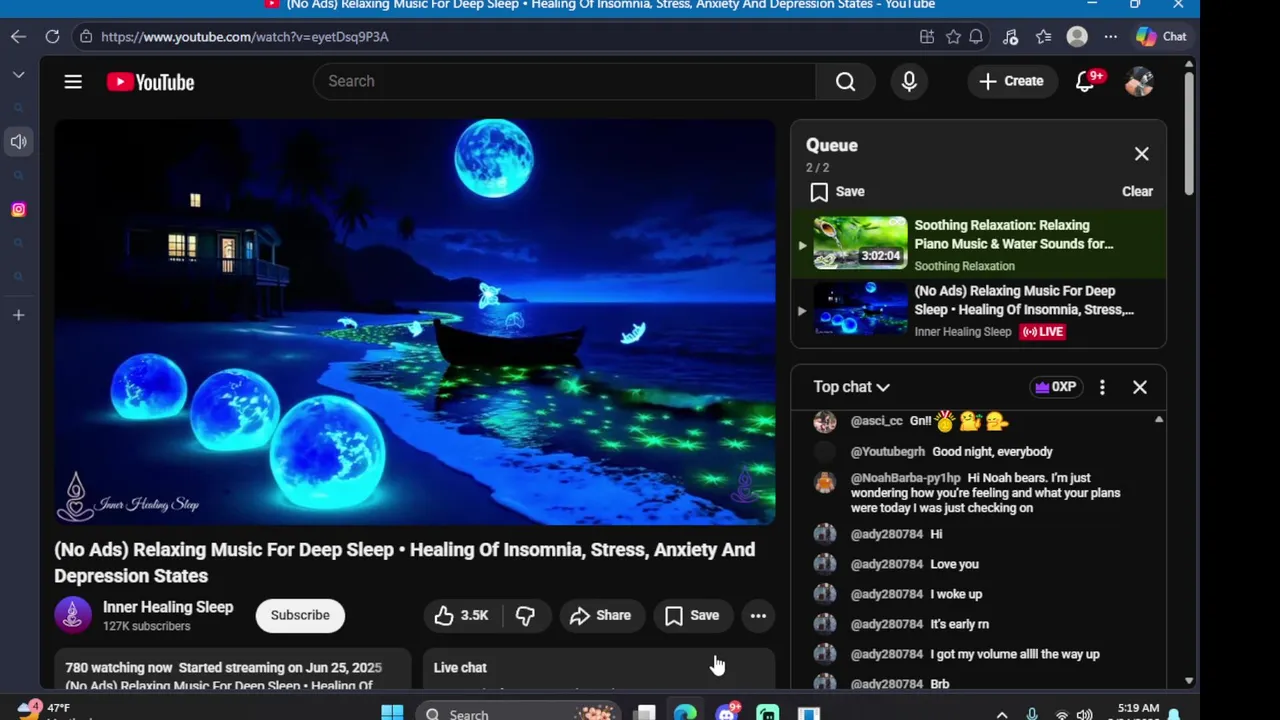Click the address bar URL
This screenshot has height=720, width=1280.
click(x=245, y=37)
